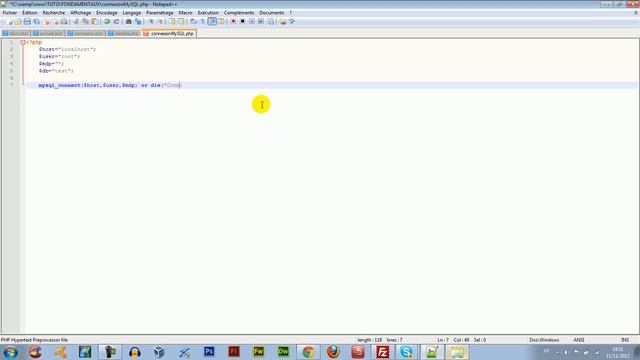The height and width of the screenshot is (360, 640).
Task: Open the Exécution menu
Action: click(x=208, y=13)
